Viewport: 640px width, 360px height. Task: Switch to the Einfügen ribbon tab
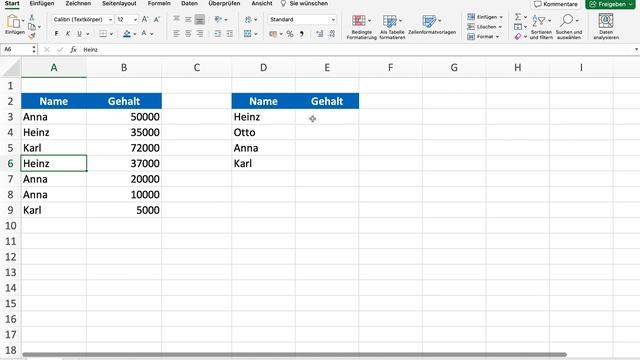click(x=42, y=3)
